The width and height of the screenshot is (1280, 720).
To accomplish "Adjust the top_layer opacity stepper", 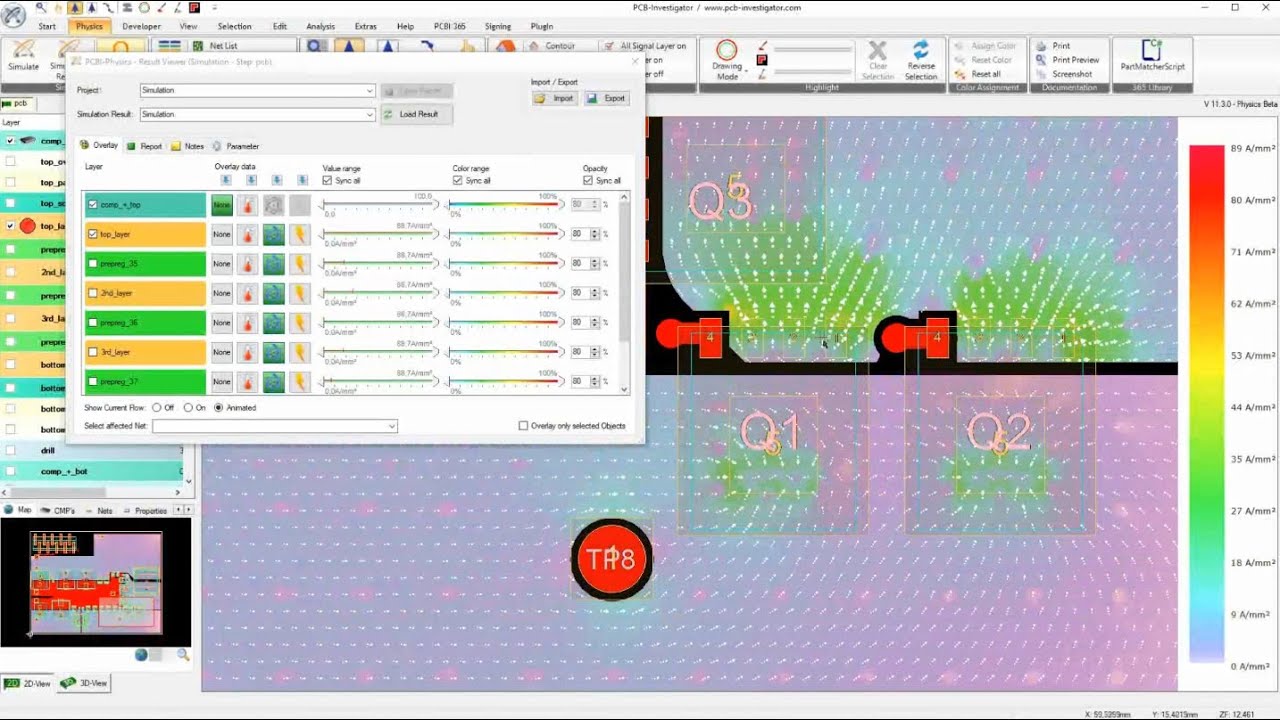I will [594, 234].
